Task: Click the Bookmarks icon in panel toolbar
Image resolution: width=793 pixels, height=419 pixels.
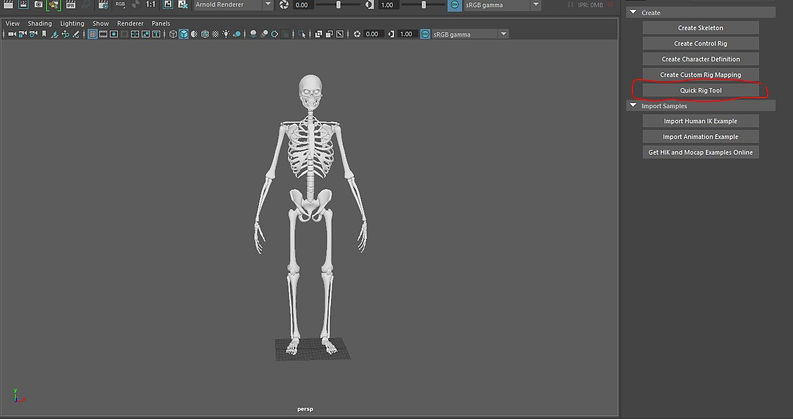Action: pyautogui.click(x=44, y=34)
